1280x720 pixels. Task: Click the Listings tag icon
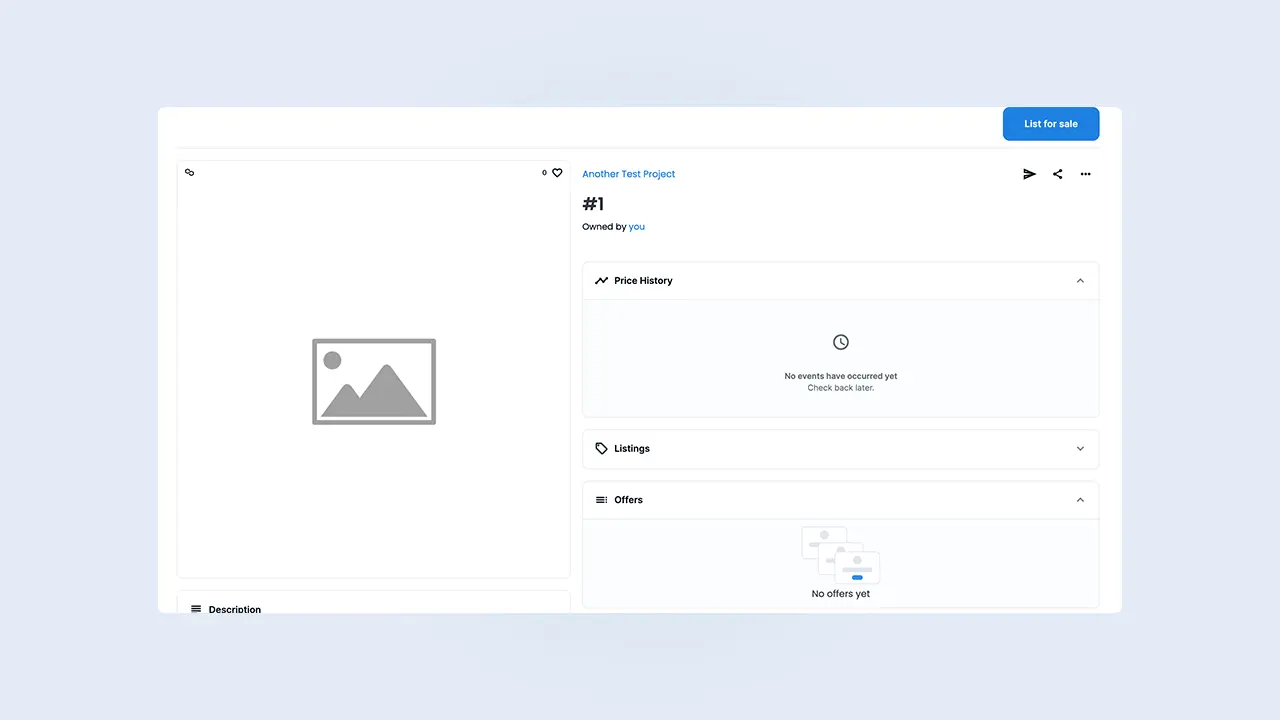[601, 449]
